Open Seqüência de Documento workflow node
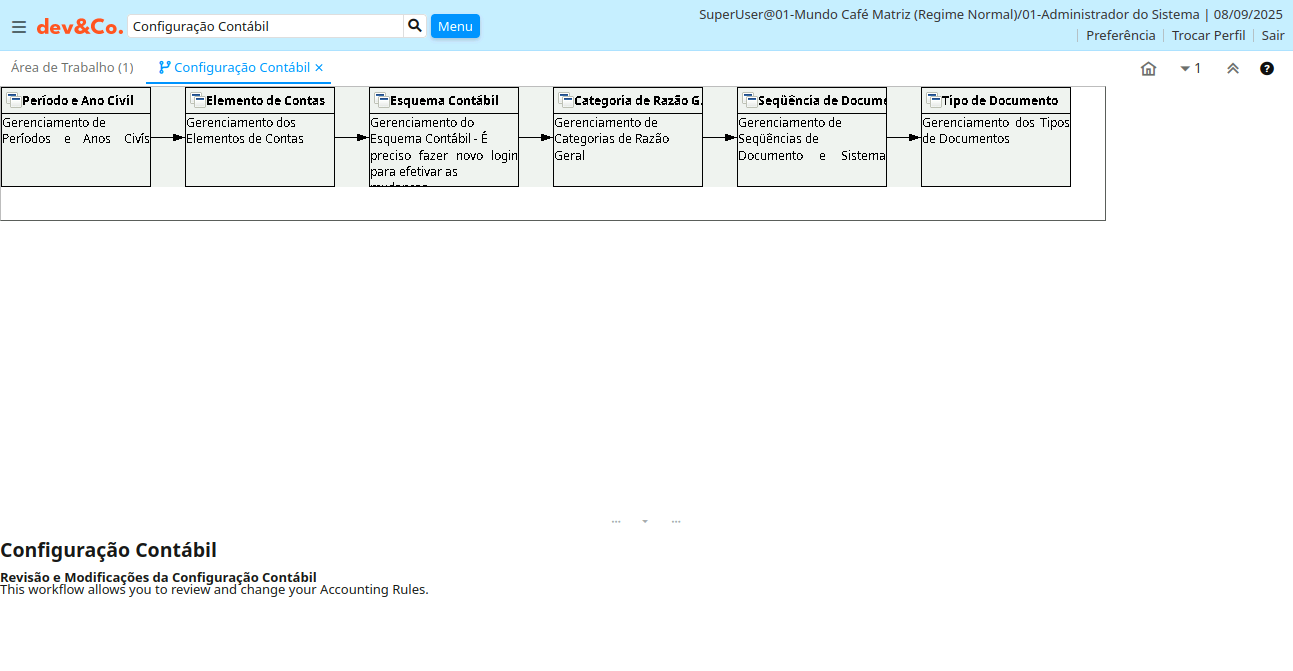The width and height of the screenshot is (1293, 671). pos(812,137)
